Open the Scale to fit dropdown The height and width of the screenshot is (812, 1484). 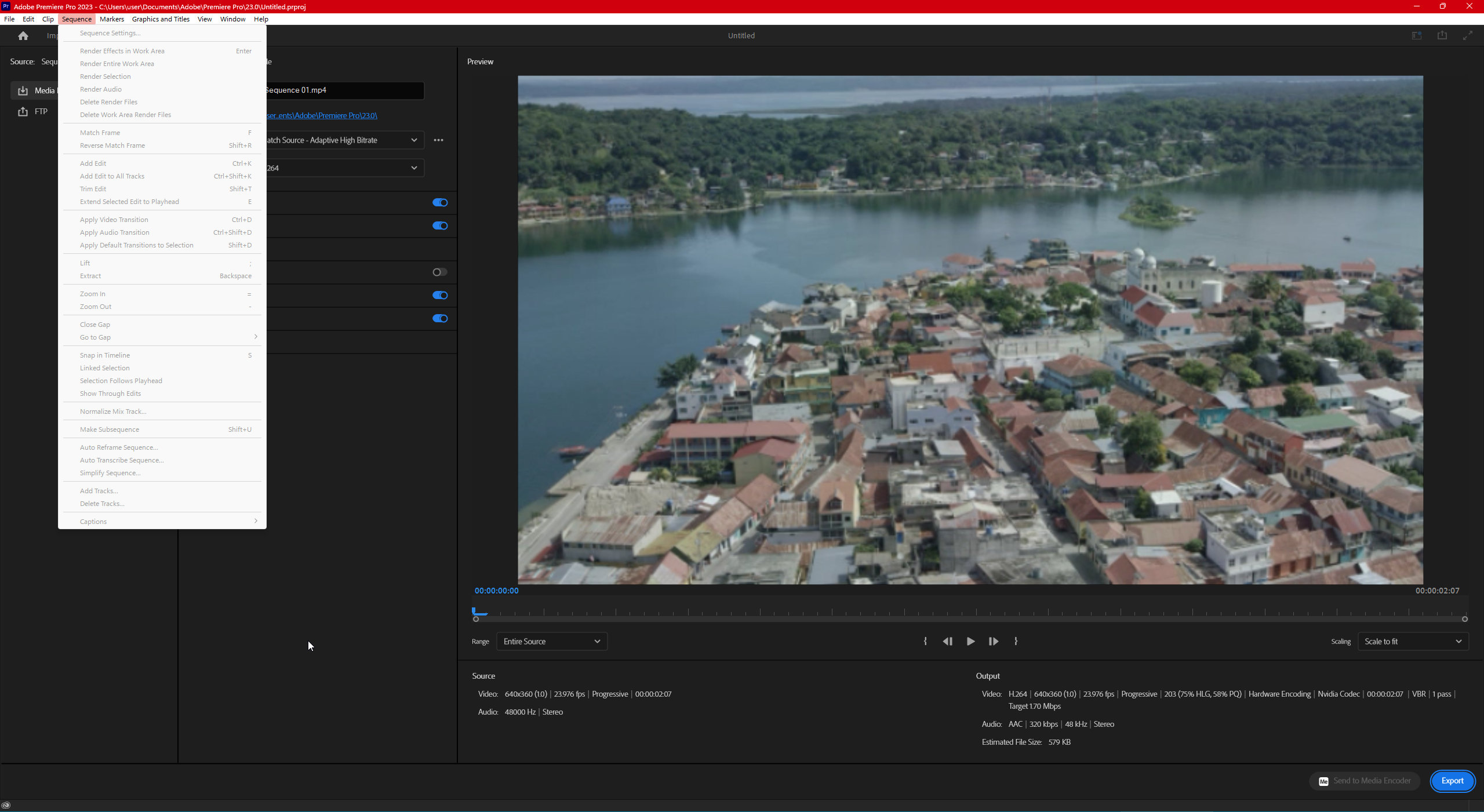point(1412,641)
